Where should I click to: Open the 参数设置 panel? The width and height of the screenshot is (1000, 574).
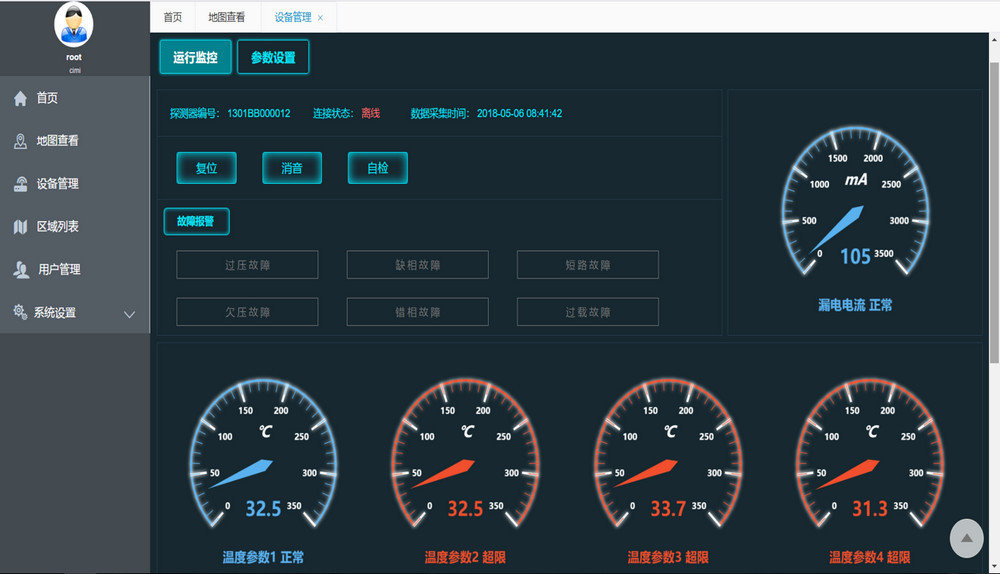273,58
